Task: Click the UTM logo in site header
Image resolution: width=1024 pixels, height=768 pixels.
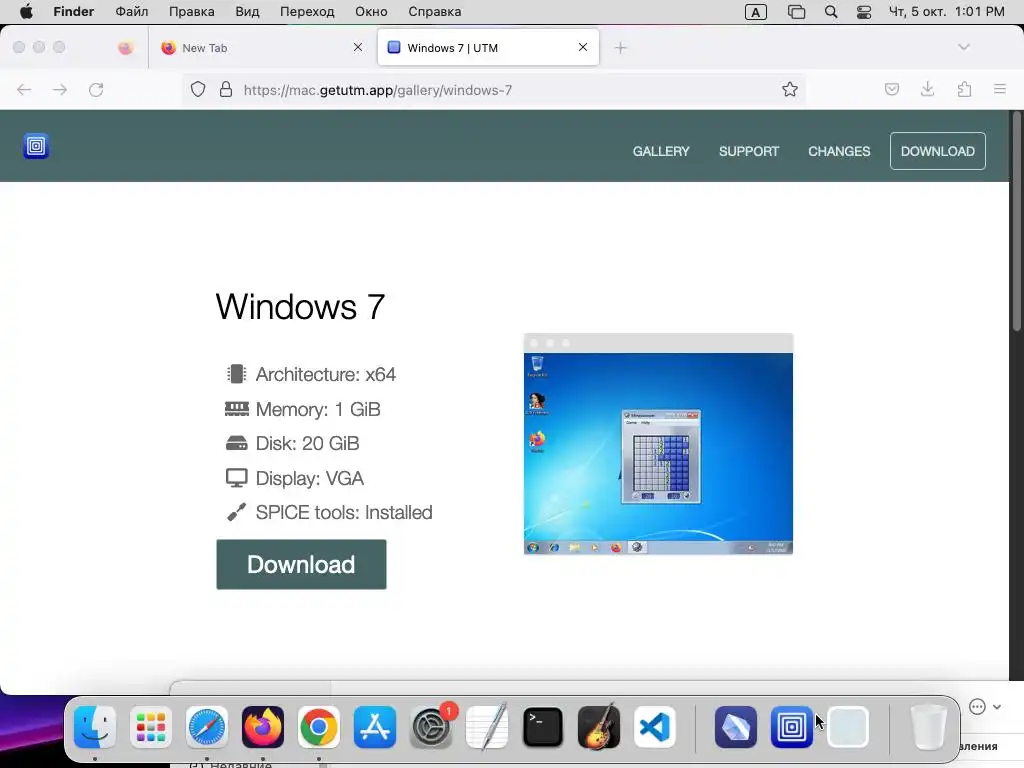Action: [x=36, y=146]
